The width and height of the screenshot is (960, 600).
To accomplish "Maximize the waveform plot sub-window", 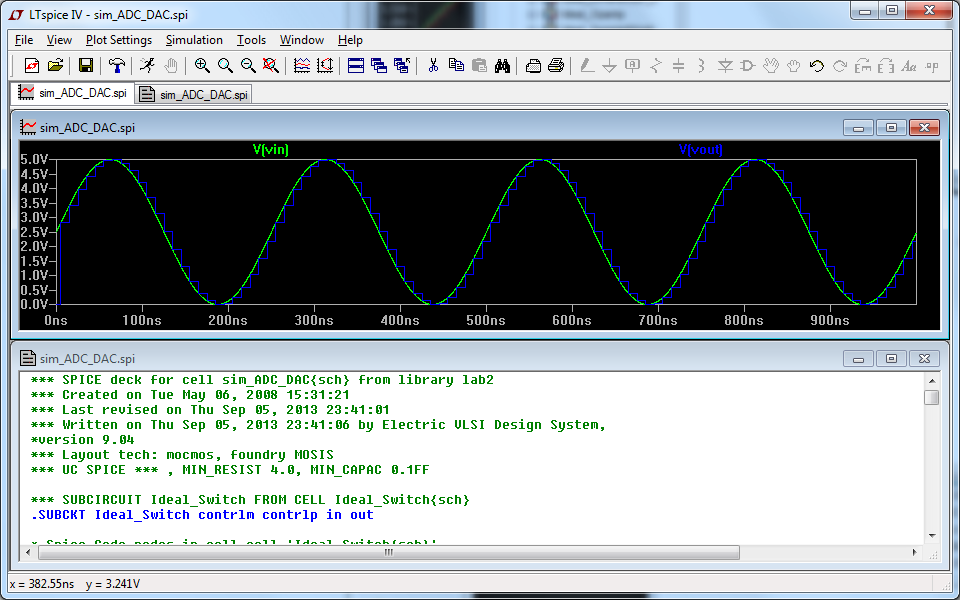I will tap(892, 127).
